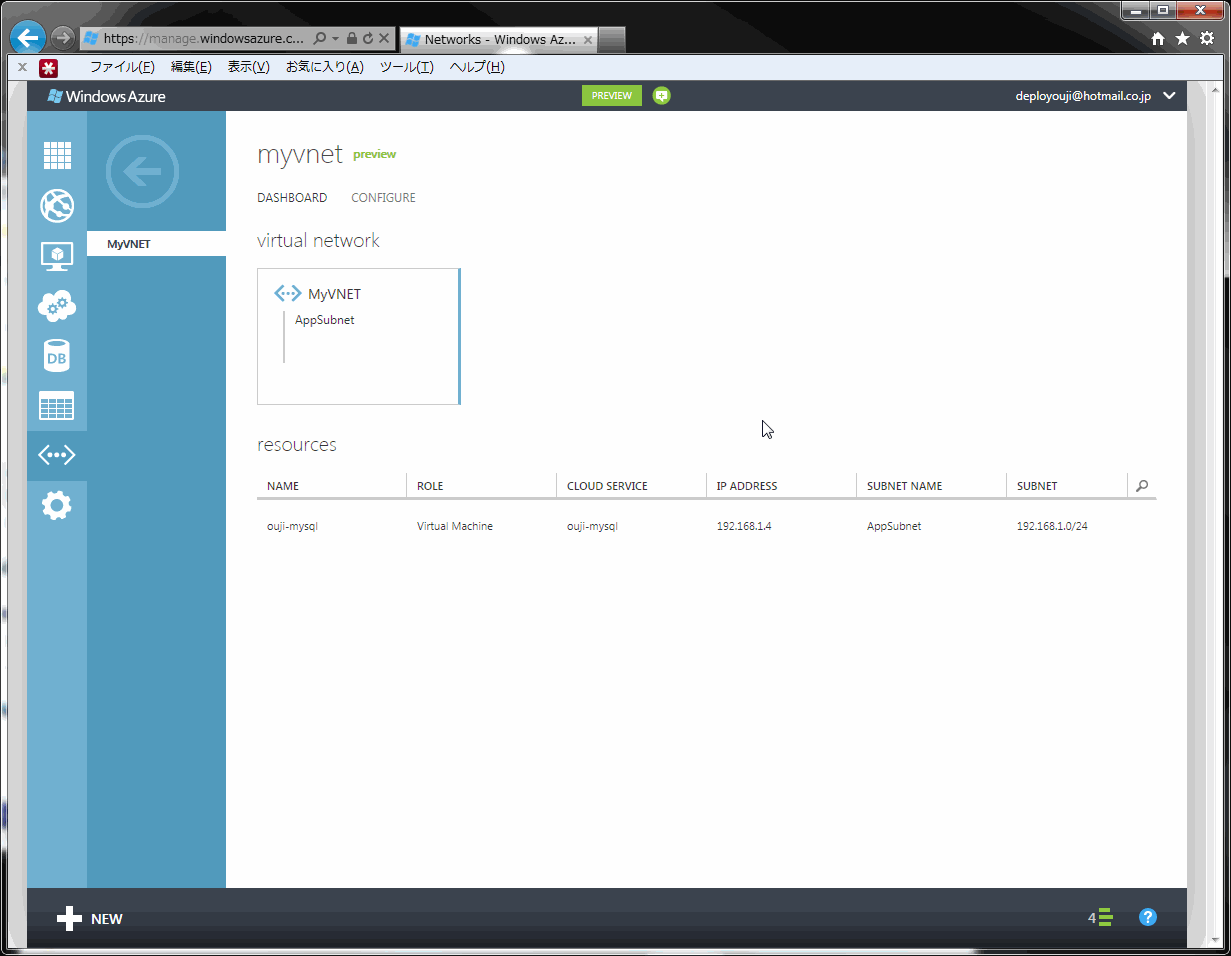Sort by the SUBNET NAME column header
The image size is (1231, 956).
(x=905, y=486)
